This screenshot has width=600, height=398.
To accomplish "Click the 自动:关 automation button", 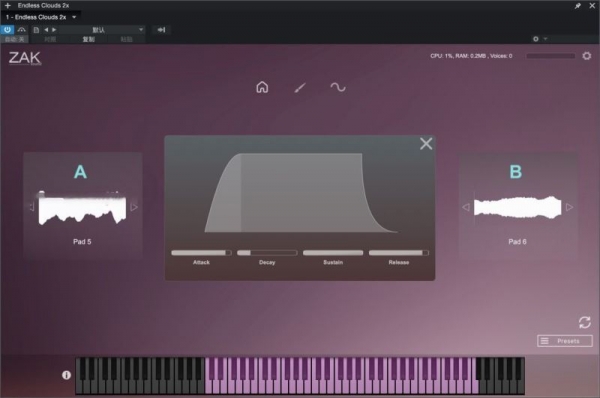I will [15, 39].
